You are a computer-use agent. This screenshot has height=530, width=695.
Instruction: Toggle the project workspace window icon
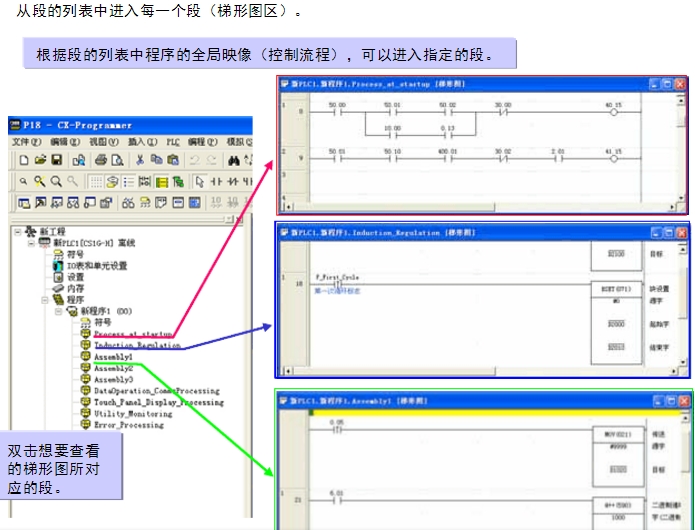tap(24, 203)
